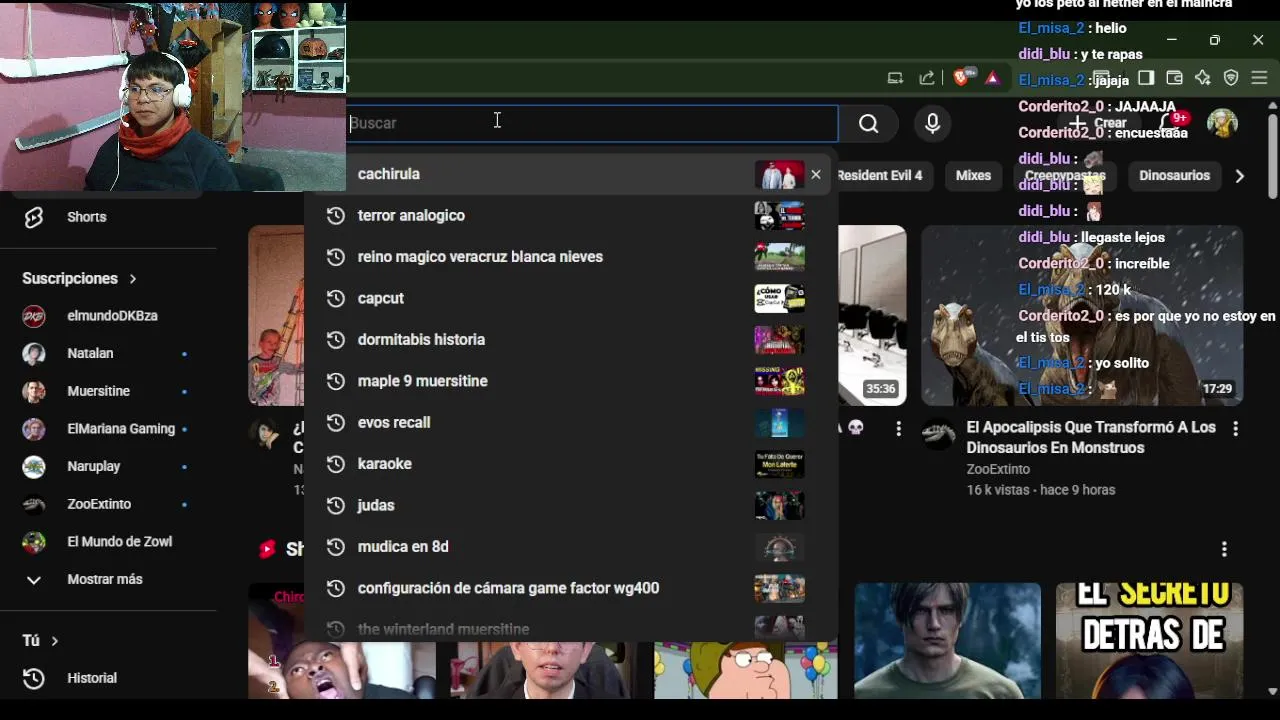Screen dimensions: 1280x720
Task: Open El Apocalipsis Que Transformó A Los Dinosaurios title
Action: (x=1091, y=437)
